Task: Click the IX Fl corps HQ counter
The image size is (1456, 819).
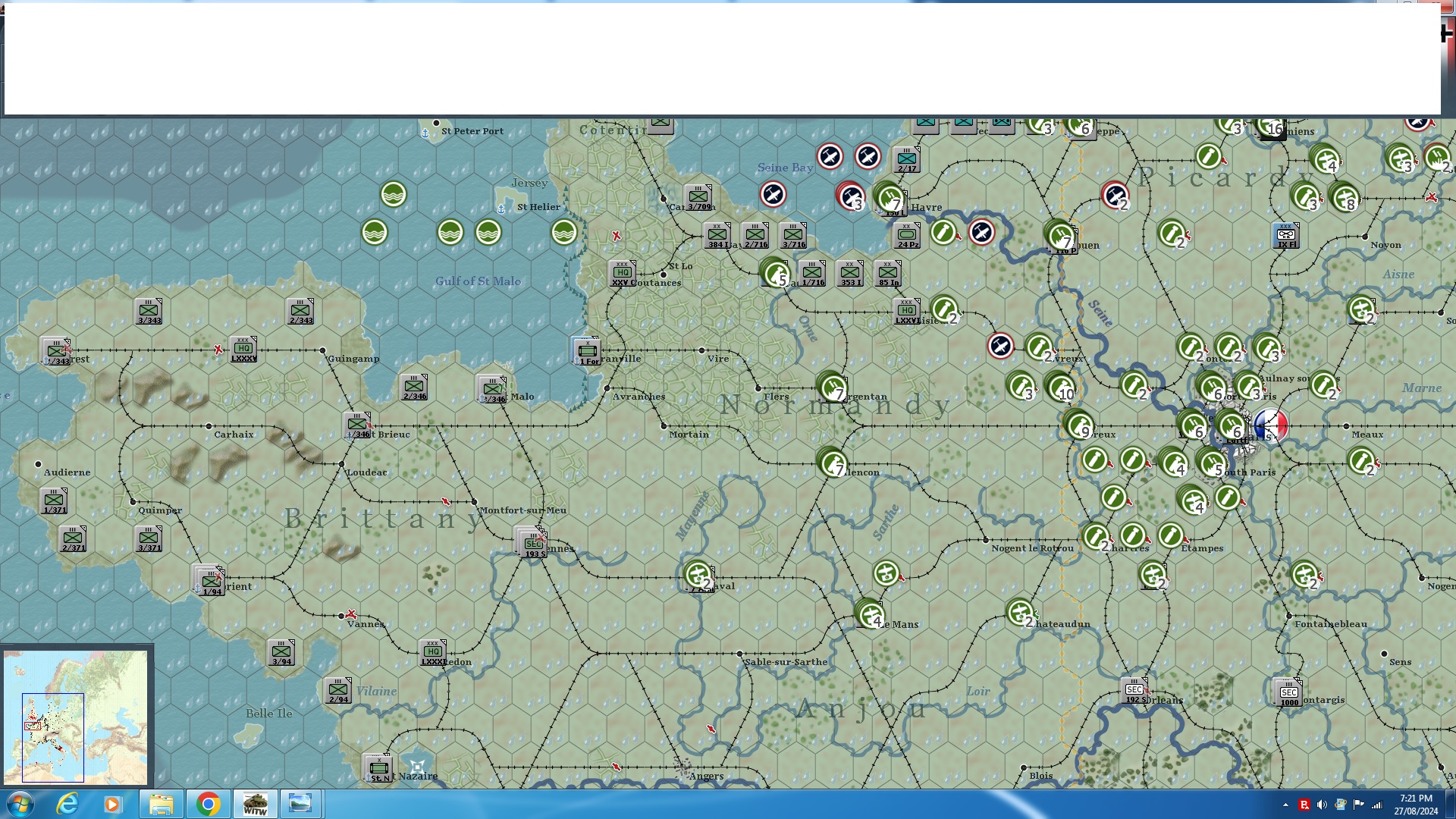Action: (x=1286, y=235)
